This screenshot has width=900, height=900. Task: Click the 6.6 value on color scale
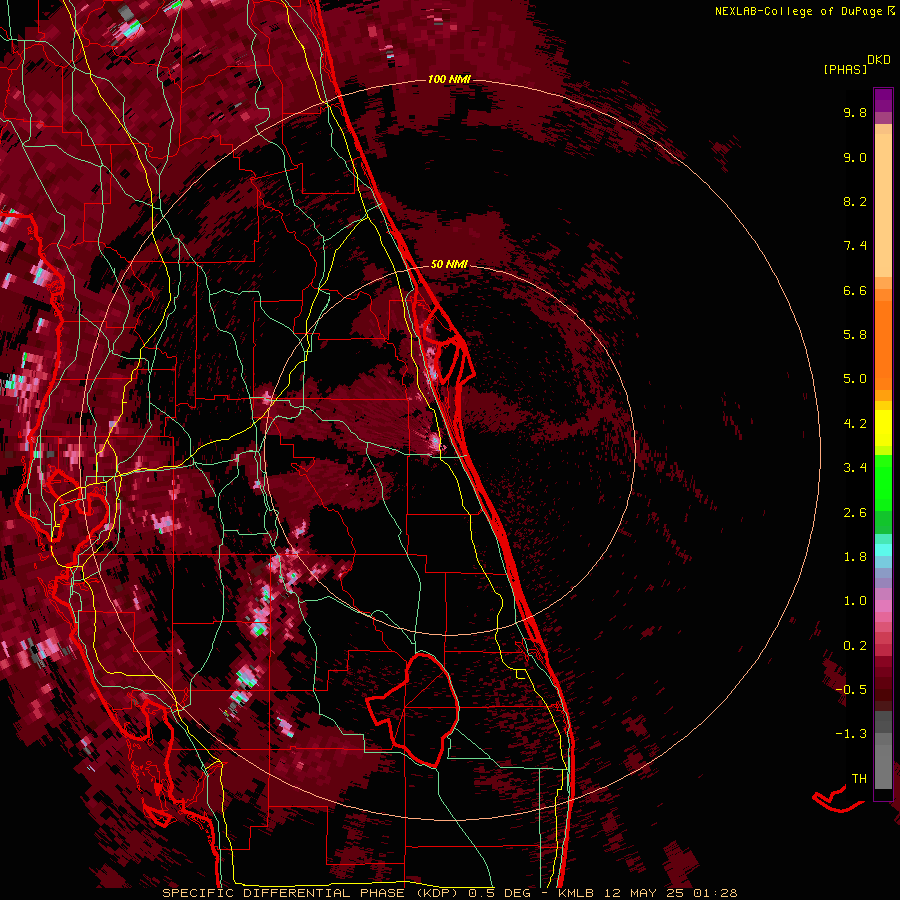[x=855, y=290]
